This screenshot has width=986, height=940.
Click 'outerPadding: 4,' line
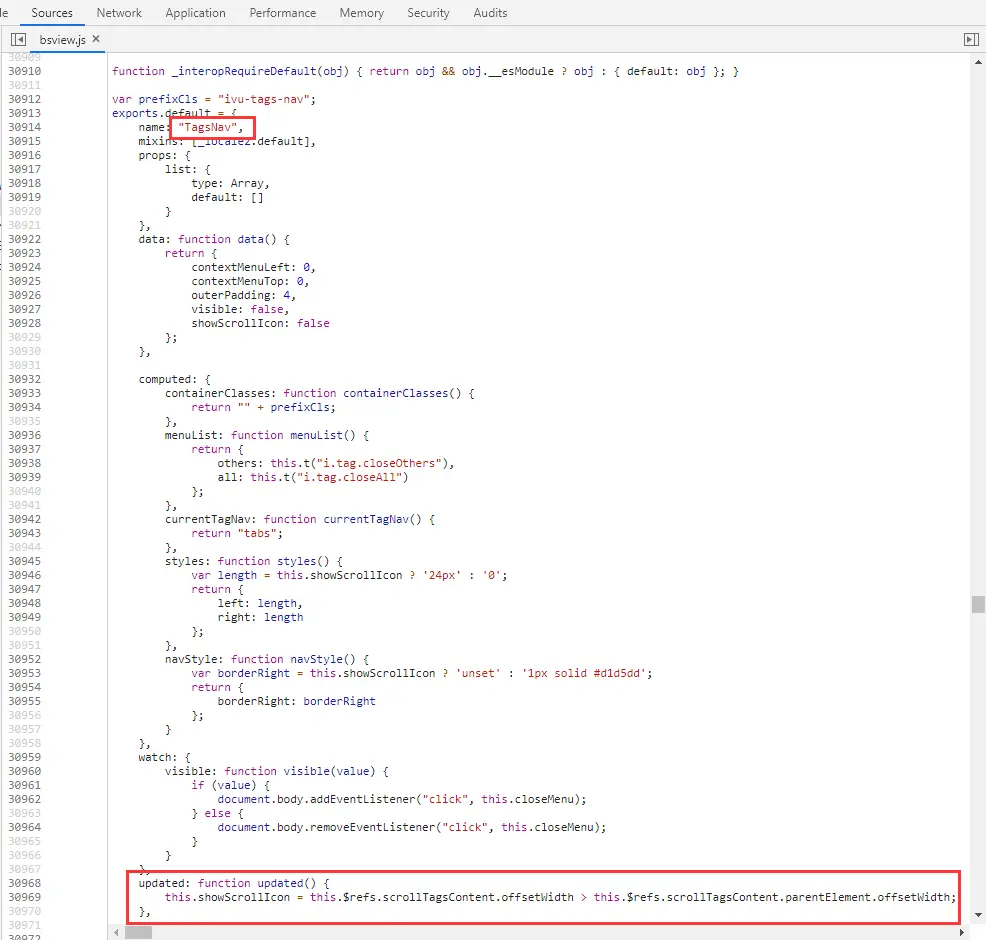tap(243, 296)
